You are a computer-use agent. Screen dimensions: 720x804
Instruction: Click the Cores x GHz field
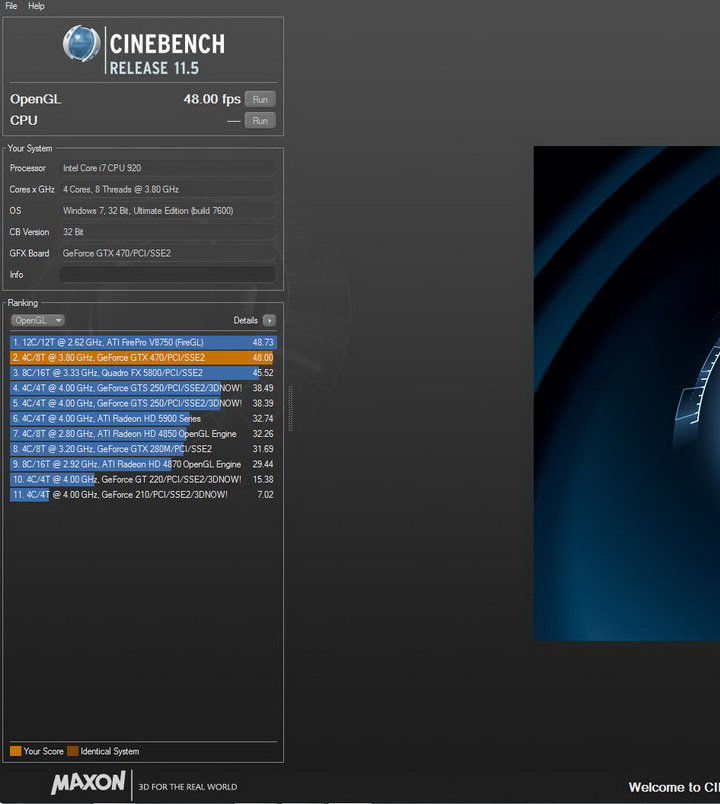[167, 189]
